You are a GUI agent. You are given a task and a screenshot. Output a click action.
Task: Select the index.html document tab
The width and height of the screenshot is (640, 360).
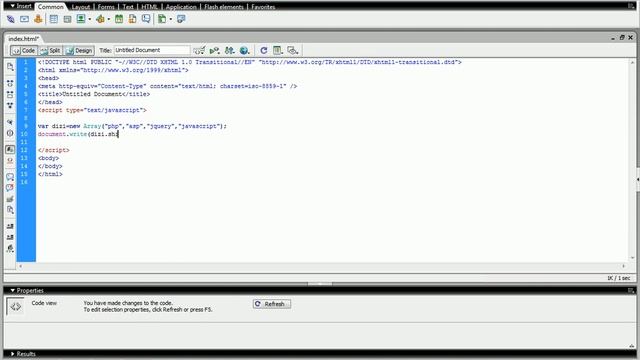click(24, 39)
